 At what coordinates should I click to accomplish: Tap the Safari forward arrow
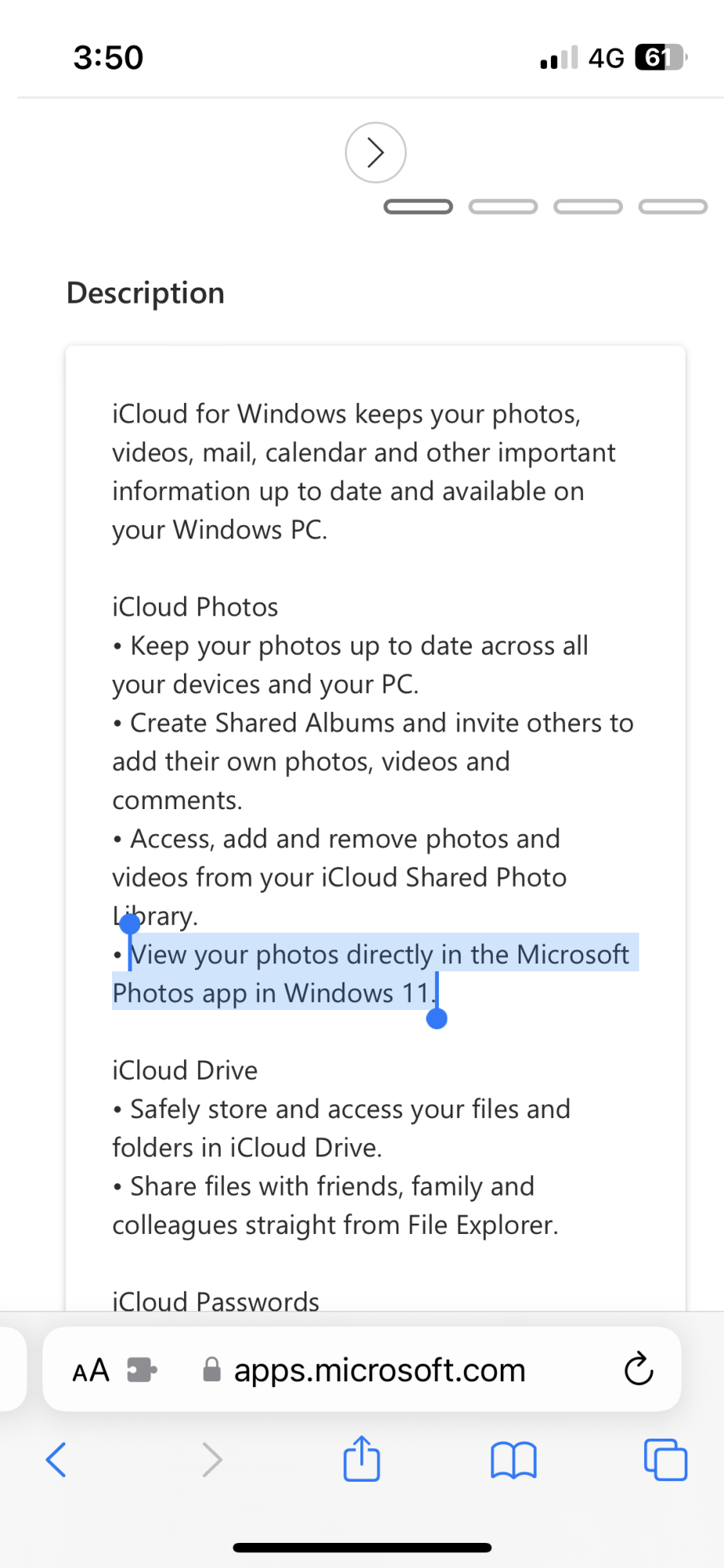click(212, 1460)
